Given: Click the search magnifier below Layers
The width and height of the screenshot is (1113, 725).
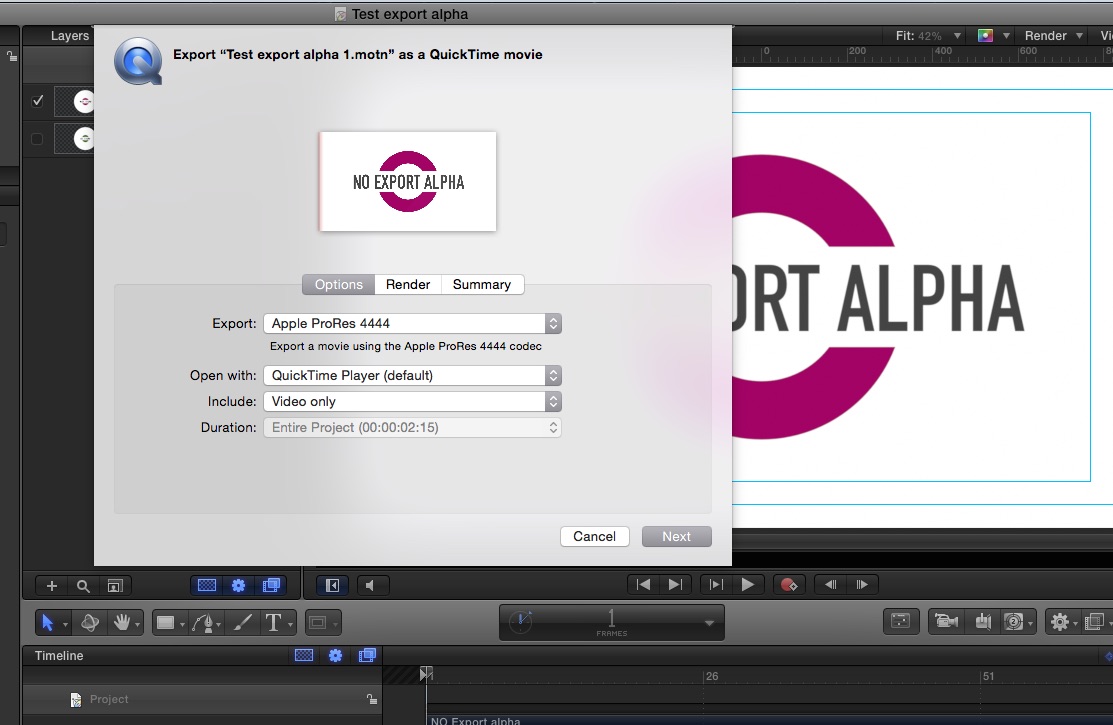Looking at the screenshot, I should (84, 586).
